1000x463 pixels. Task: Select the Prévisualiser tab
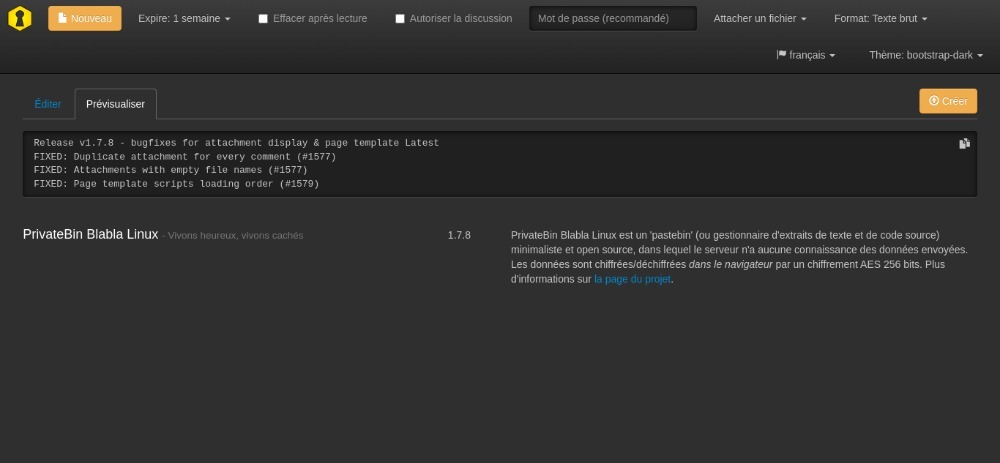tap(115, 104)
